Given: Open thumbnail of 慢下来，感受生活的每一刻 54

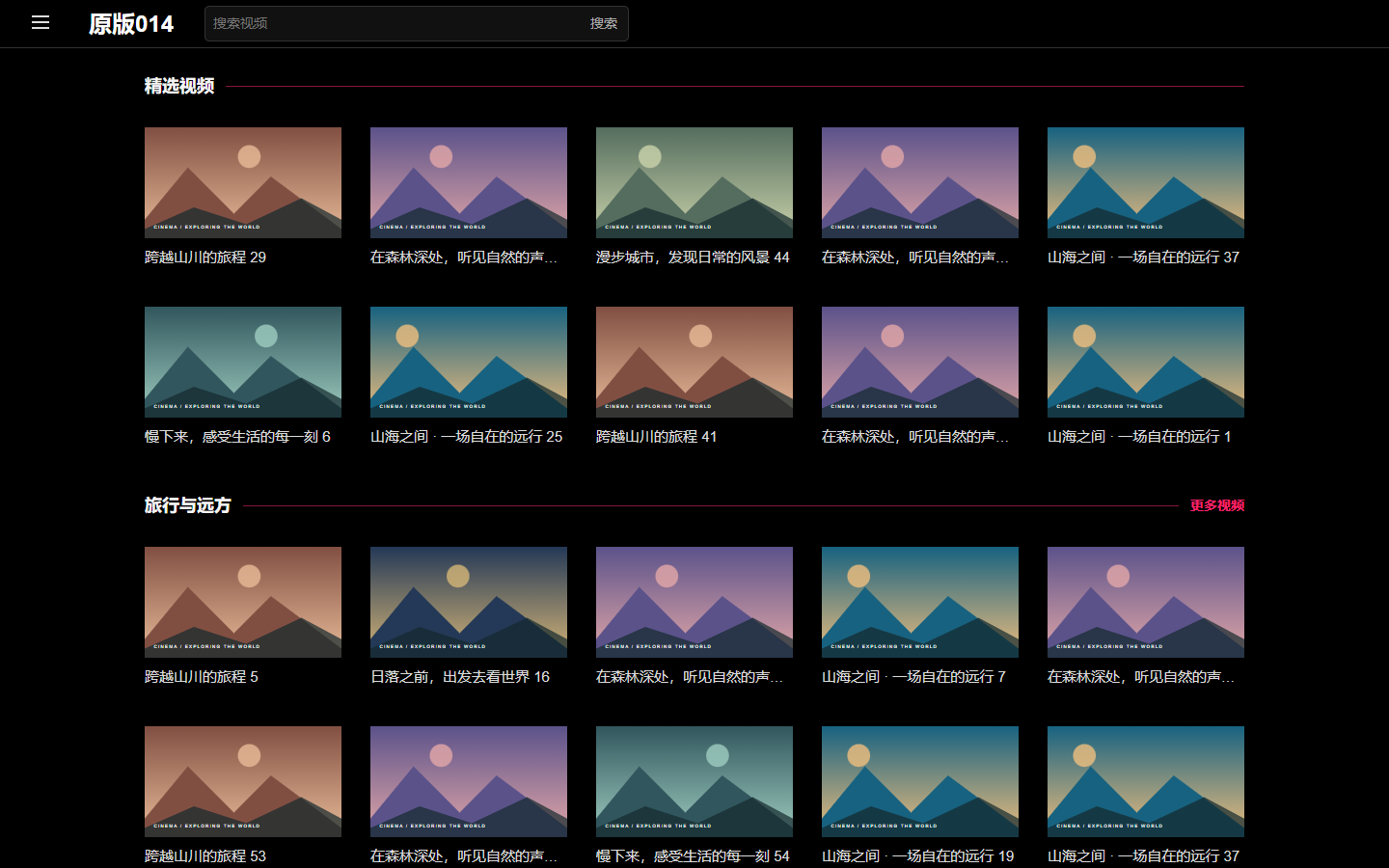Looking at the screenshot, I should [694, 781].
